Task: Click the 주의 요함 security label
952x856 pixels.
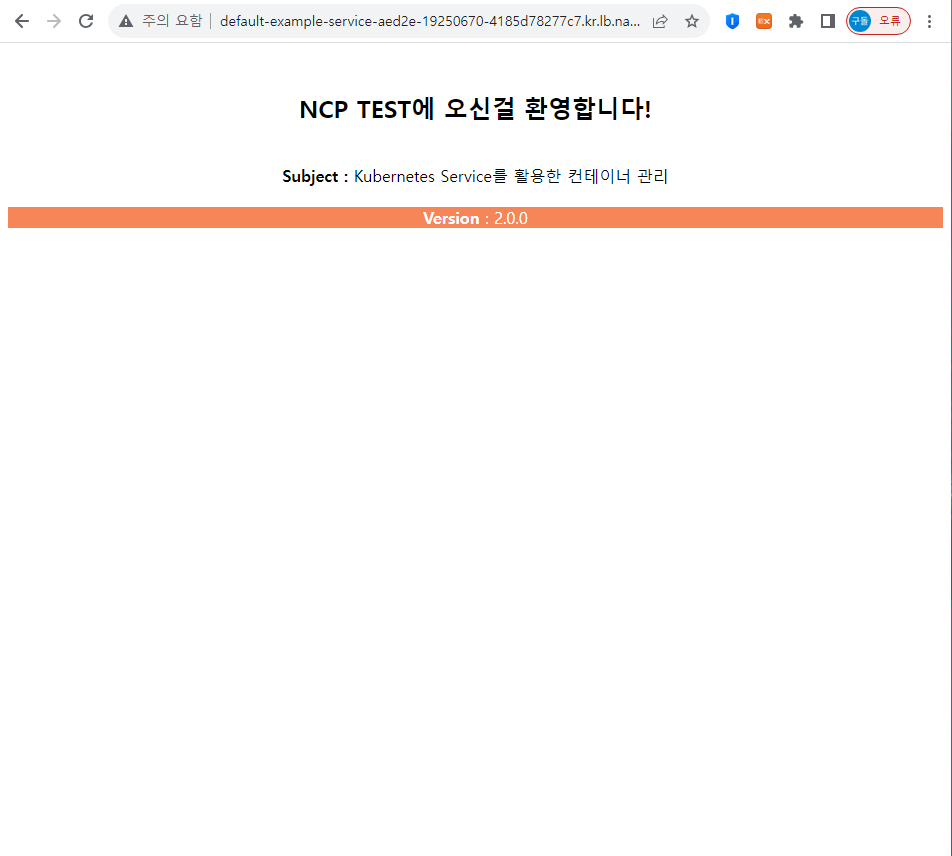Action: click(x=172, y=21)
